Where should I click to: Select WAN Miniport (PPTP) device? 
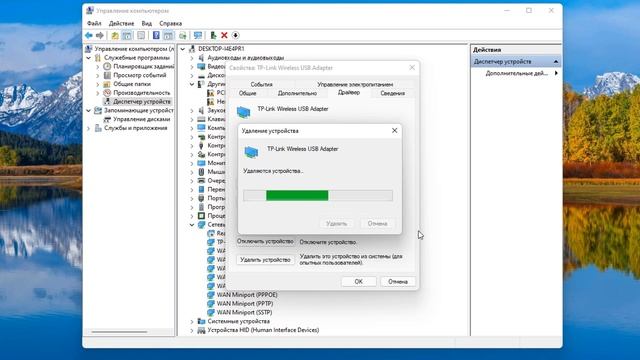coord(245,304)
